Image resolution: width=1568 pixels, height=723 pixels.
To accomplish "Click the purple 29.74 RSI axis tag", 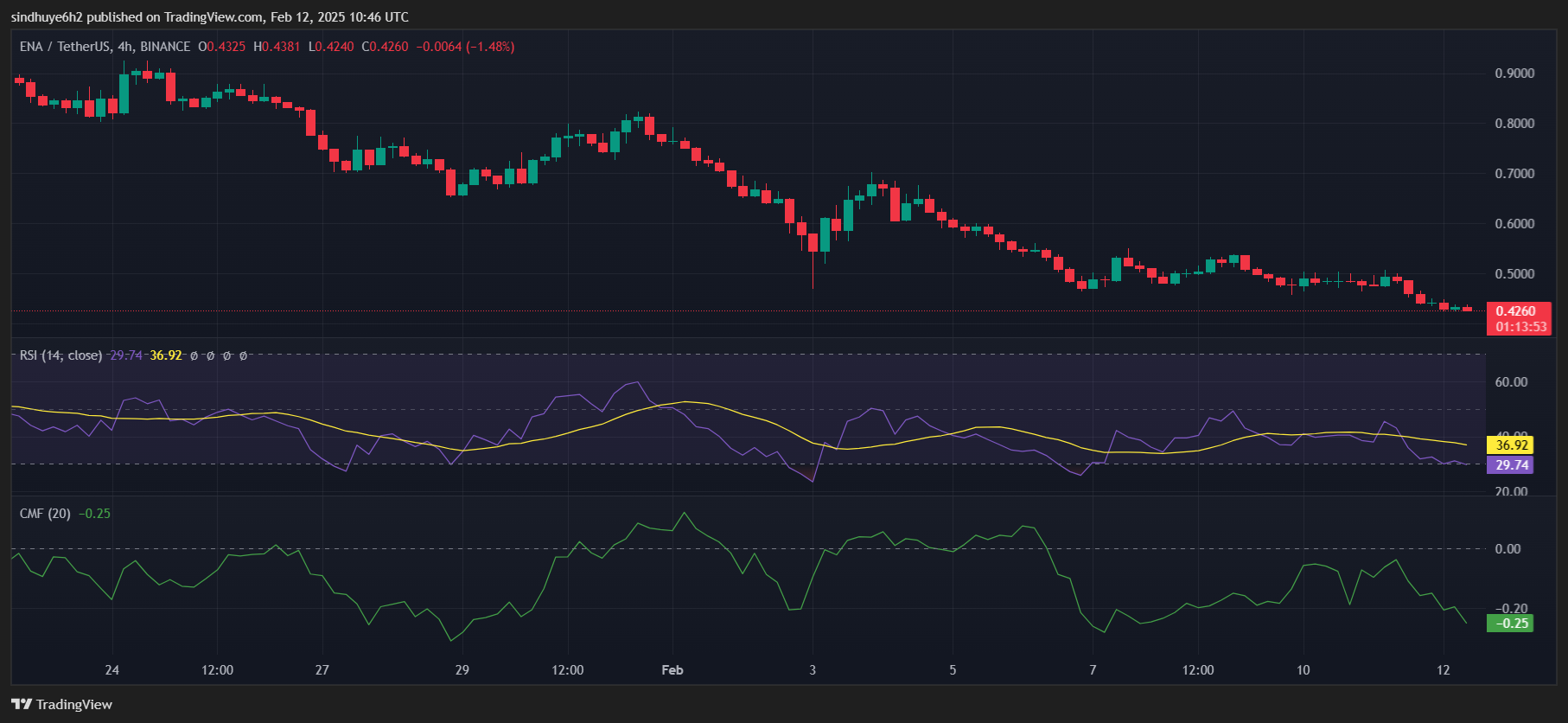I will [x=1512, y=465].
